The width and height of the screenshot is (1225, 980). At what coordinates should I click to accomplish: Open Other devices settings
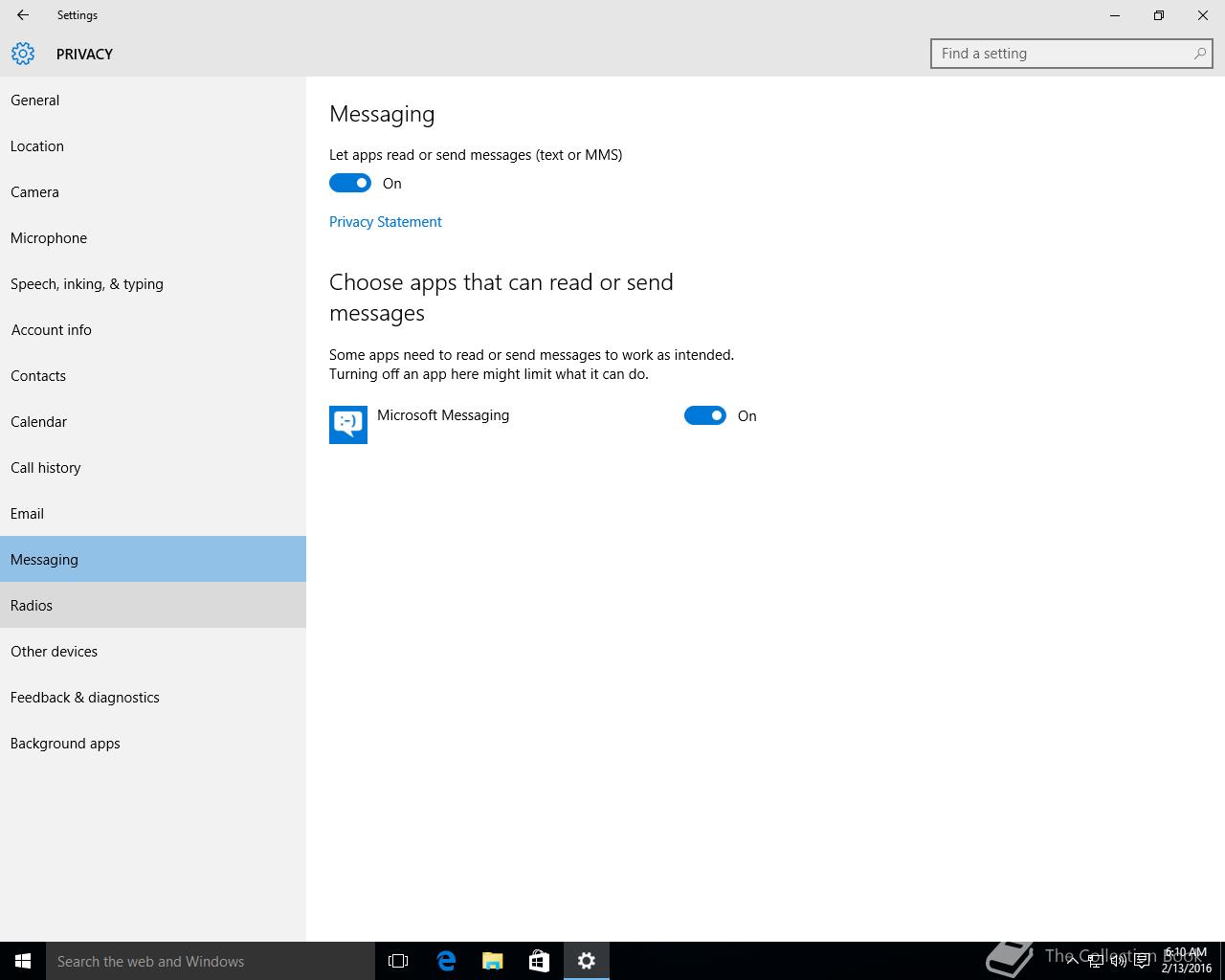(153, 651)
